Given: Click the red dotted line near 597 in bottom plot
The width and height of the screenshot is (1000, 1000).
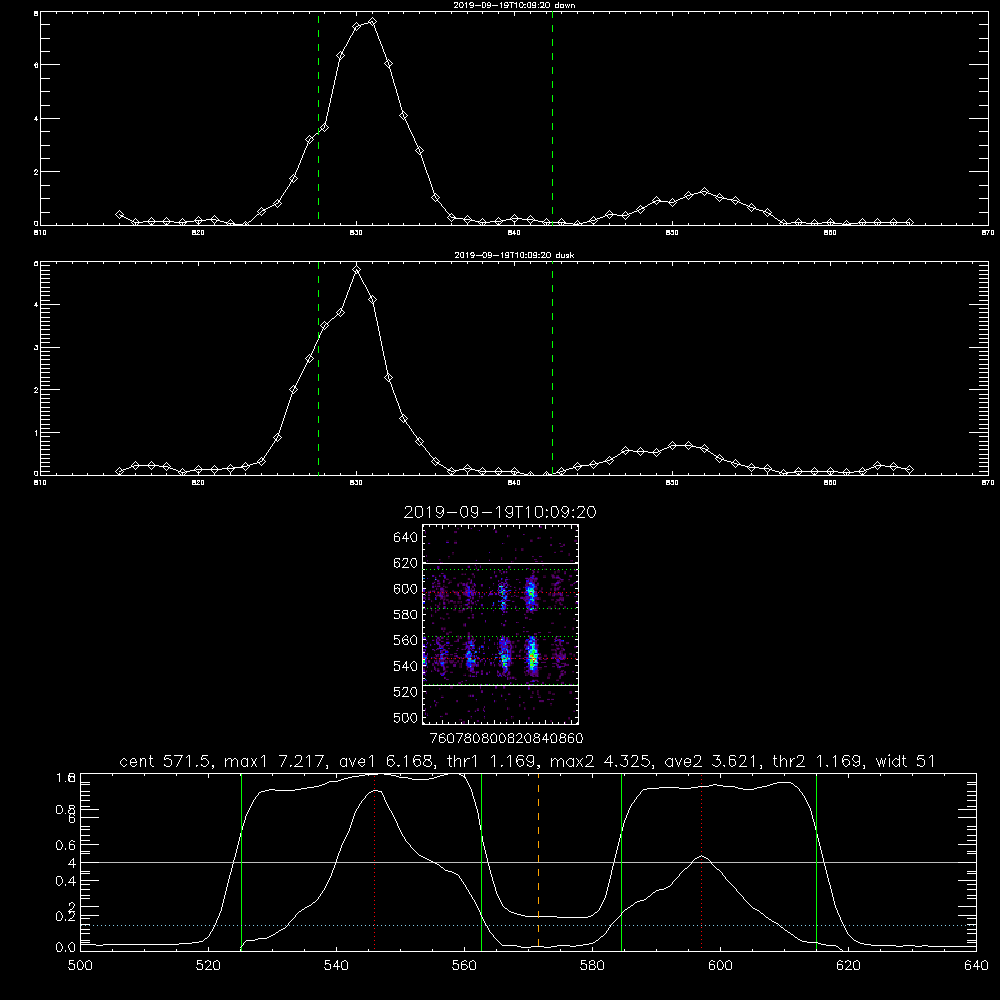Looking at the screenshot, I should (x=702, y=861).
